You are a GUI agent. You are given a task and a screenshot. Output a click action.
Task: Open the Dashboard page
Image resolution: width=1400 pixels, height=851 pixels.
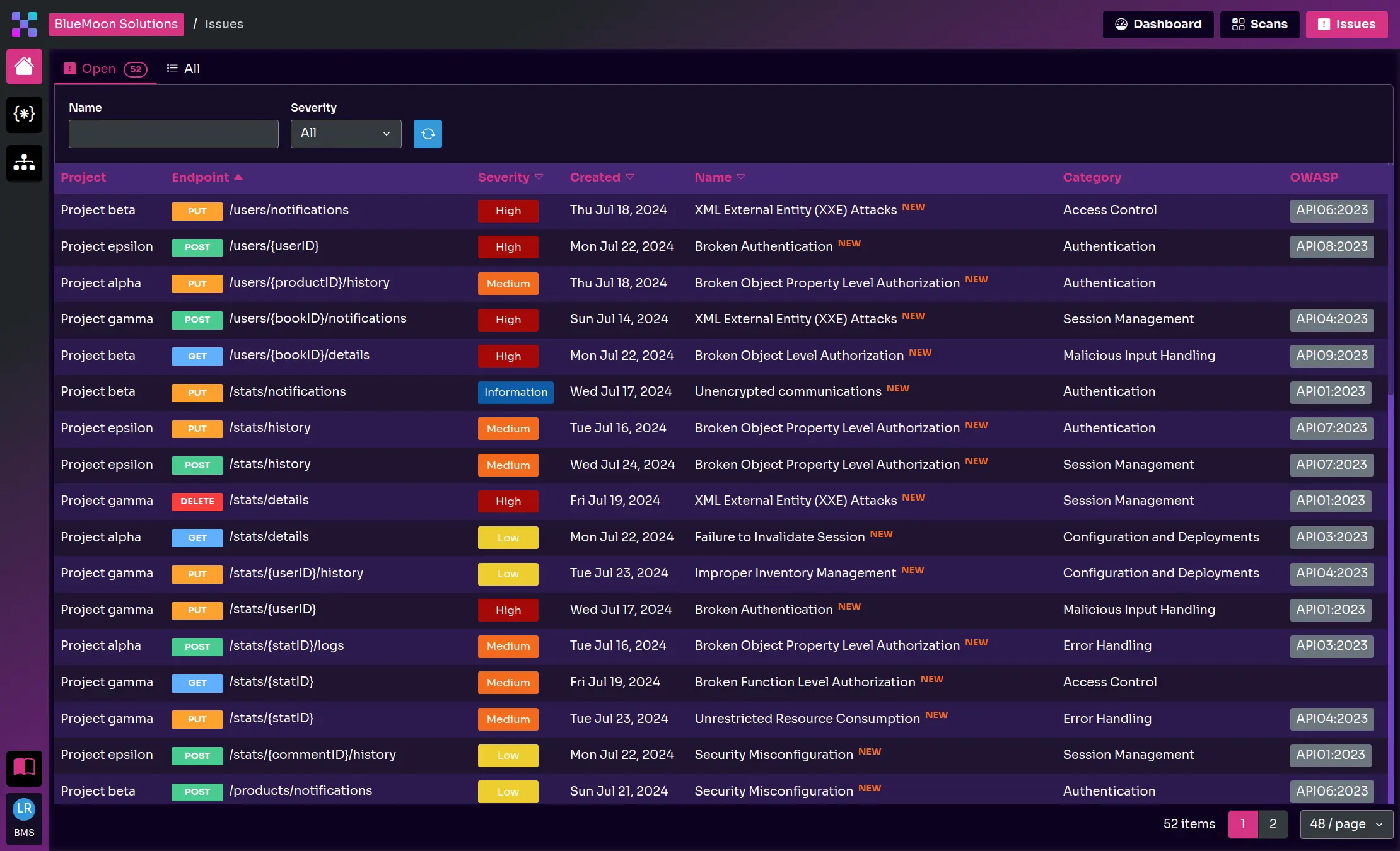pos(1158,24)
